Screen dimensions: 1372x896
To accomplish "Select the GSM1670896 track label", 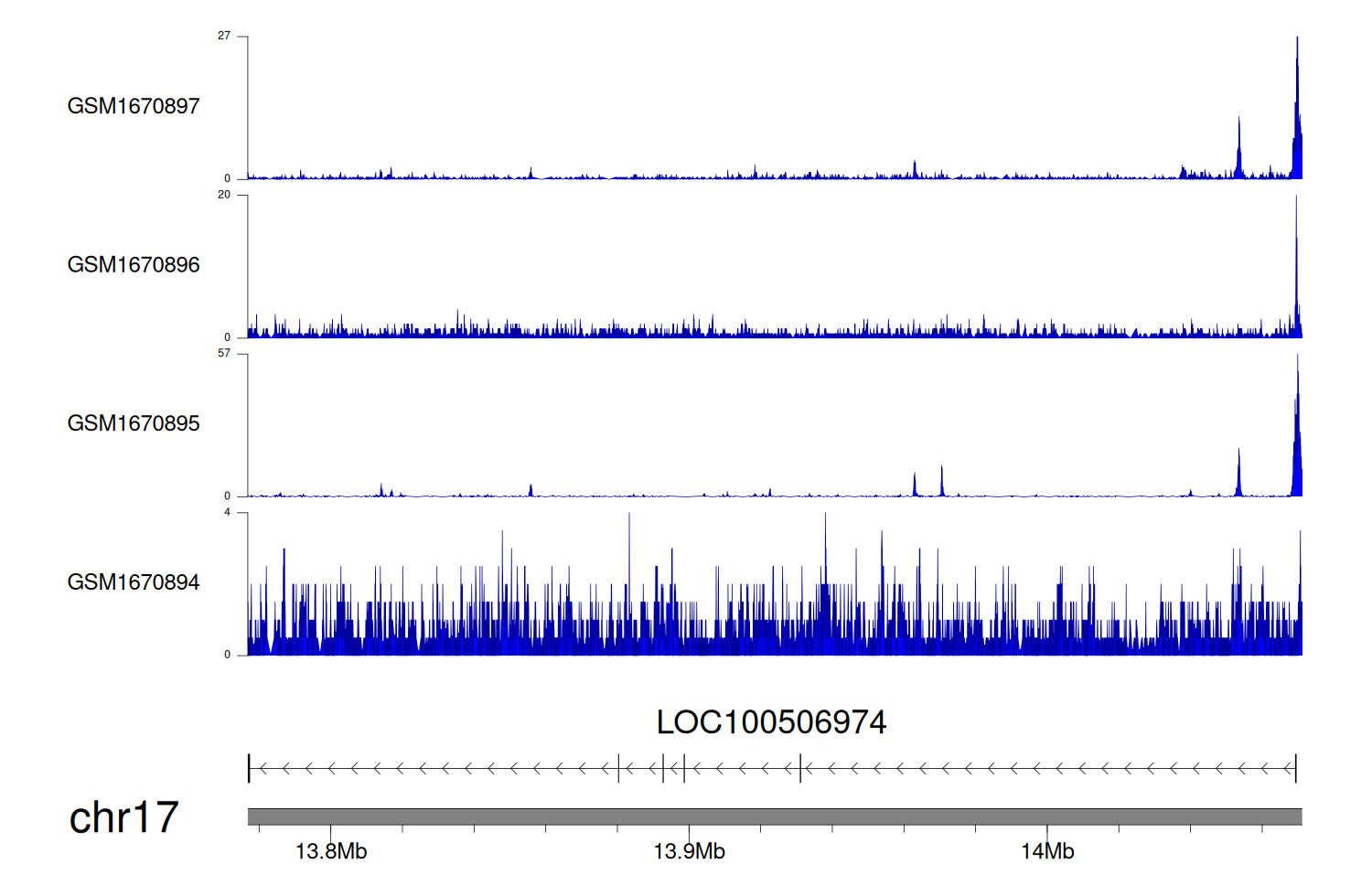I will tap(134, 265).
